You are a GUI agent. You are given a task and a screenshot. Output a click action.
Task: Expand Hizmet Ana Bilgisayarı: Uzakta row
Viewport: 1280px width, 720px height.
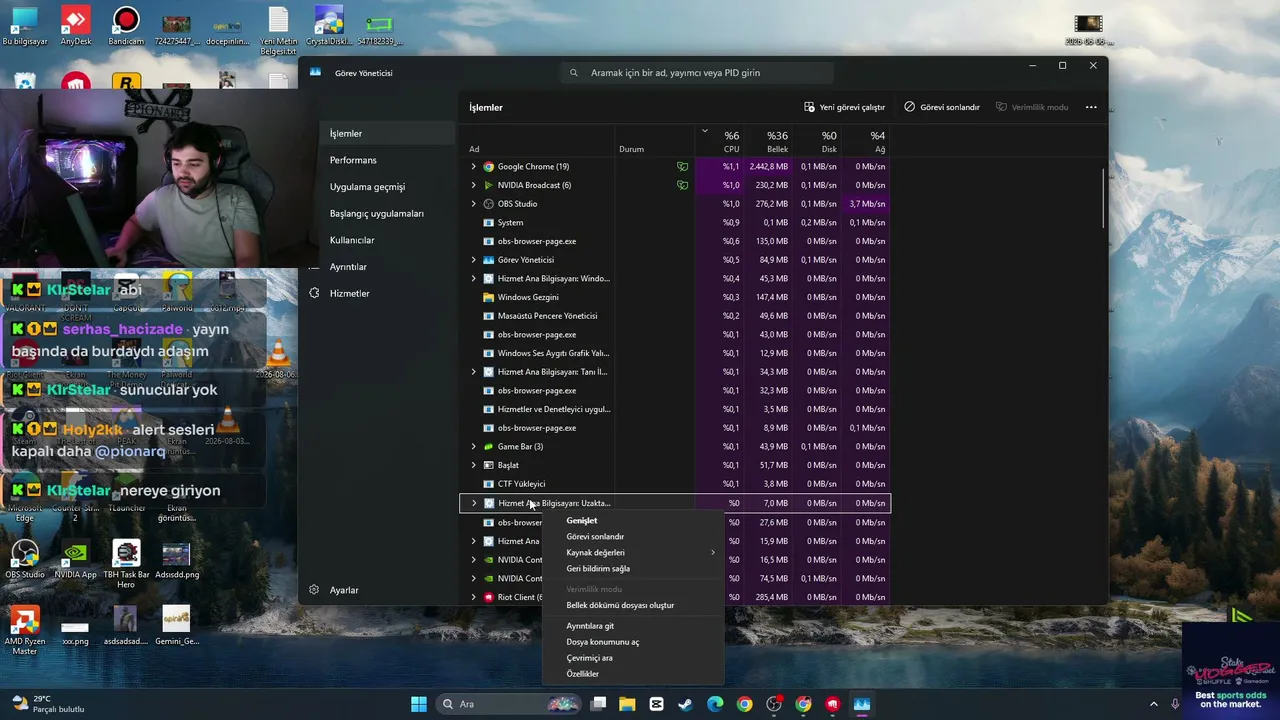pyautogui.click(x=474, y=503)
